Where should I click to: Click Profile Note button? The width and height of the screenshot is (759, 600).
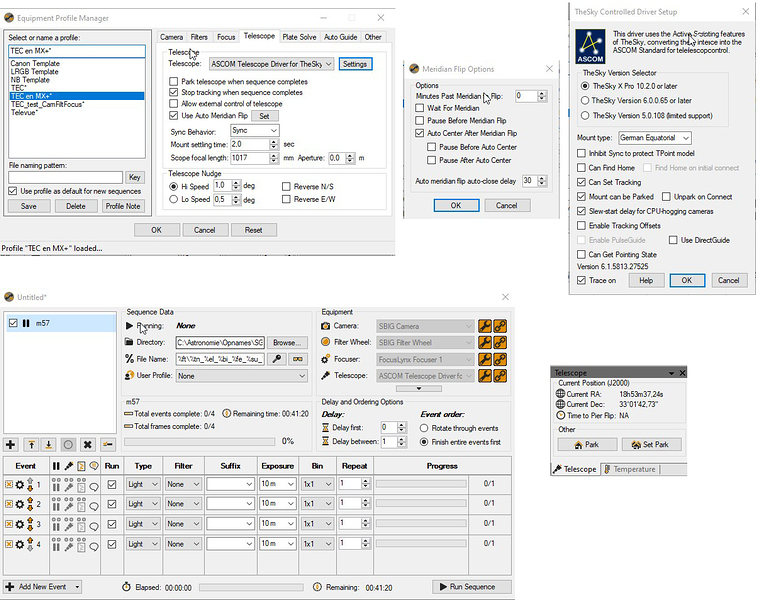click(x=123, y=206)
